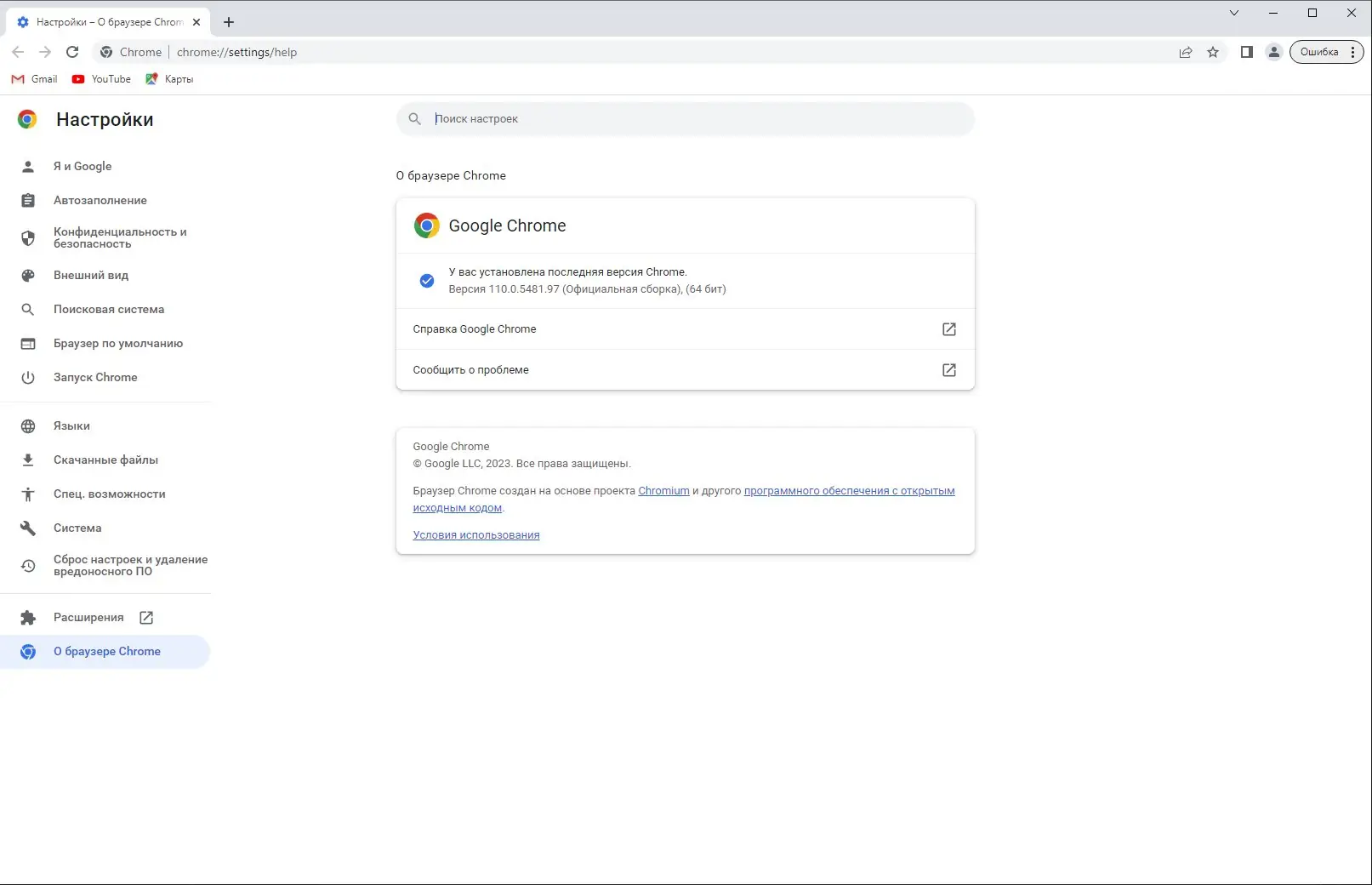The height and width of the screenshot is (885, 1372).
Task: Open the YouTube bookmark
Action: [x=101, y=79]
